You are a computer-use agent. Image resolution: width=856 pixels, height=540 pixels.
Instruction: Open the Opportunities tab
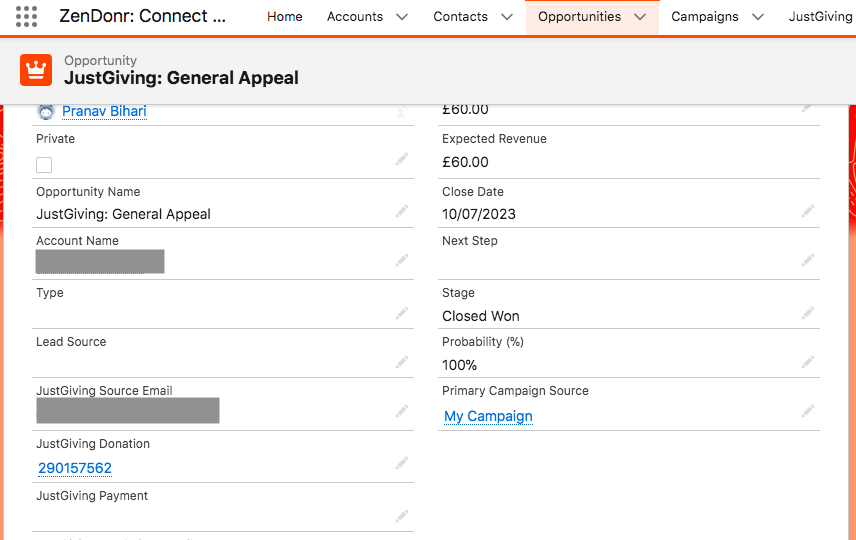coord(579,17)
